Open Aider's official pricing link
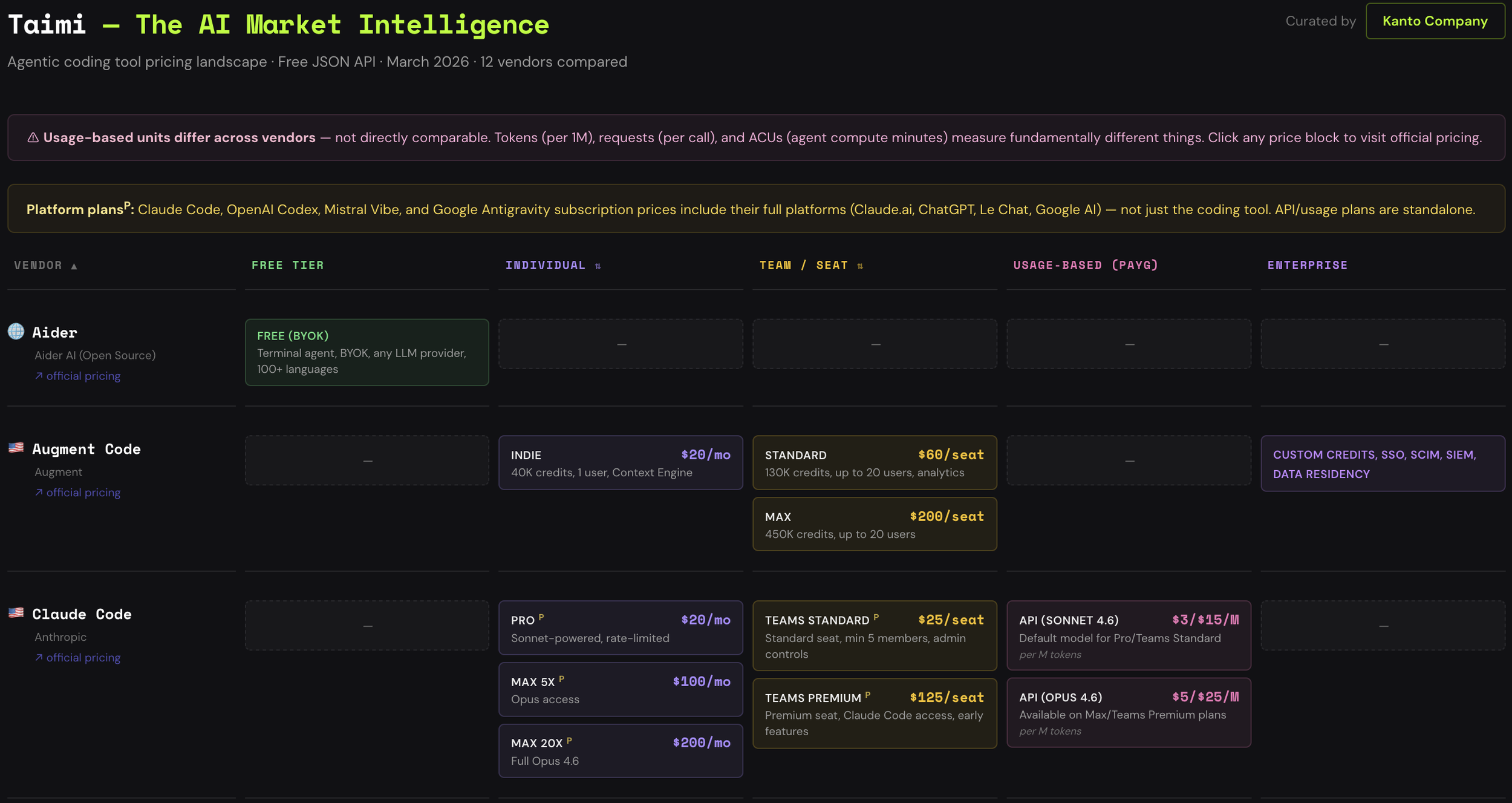The width and height of the screenshot is (1512, 803). (83, 376)
